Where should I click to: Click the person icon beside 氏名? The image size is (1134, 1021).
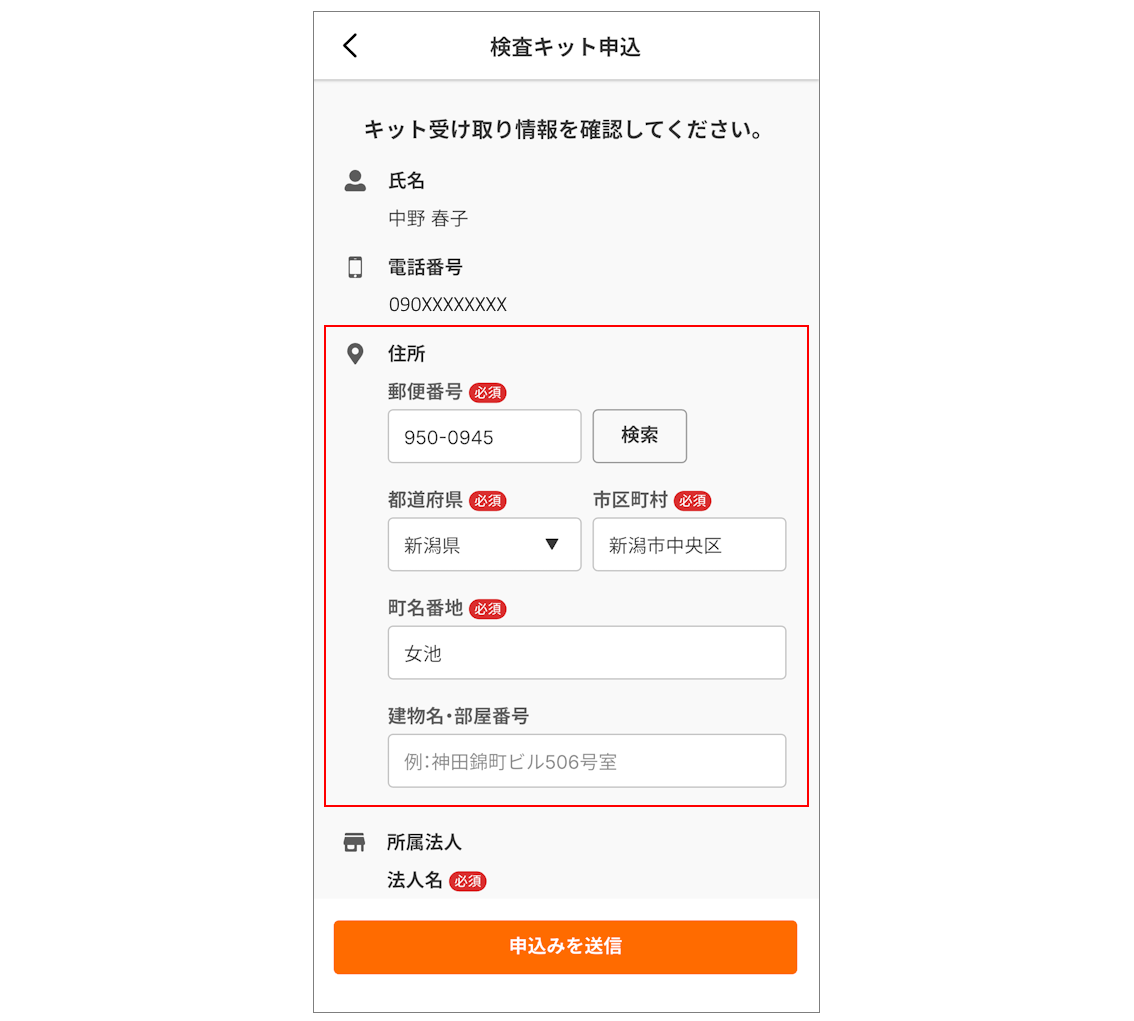tap(354, 181)
